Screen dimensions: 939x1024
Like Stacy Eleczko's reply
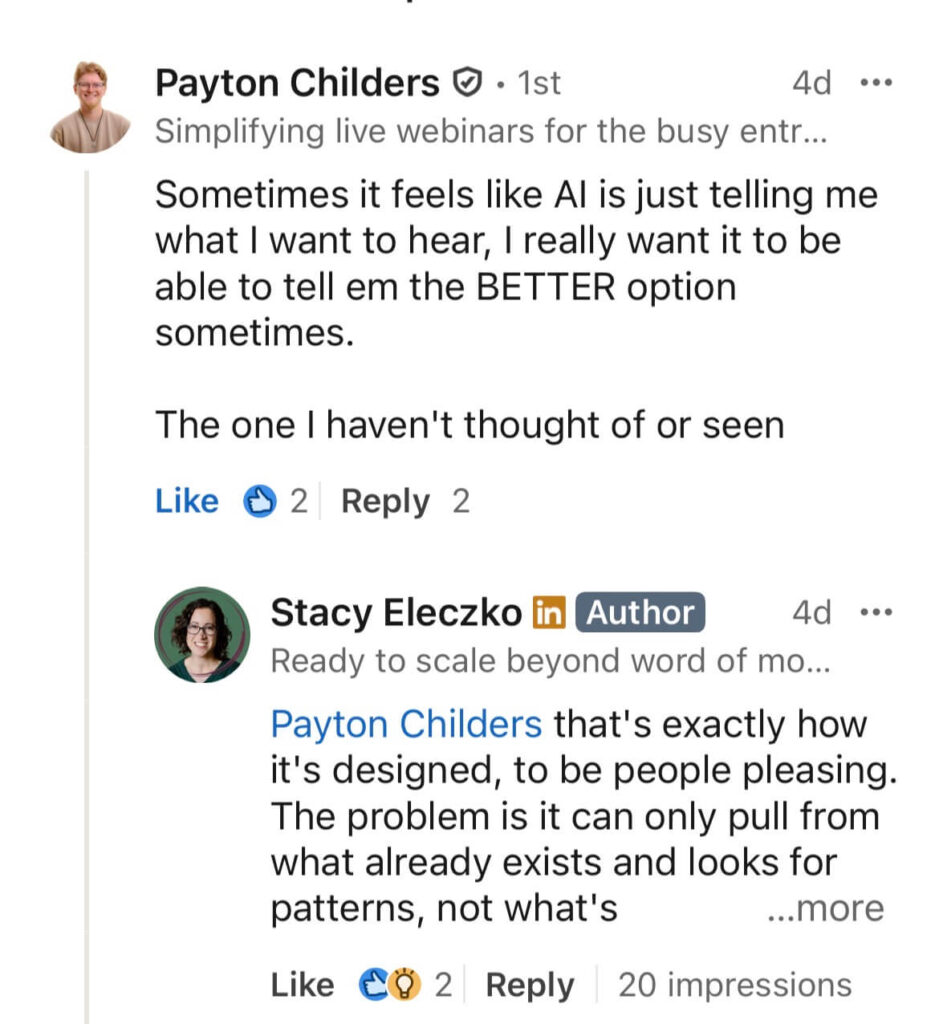[302, 985]
